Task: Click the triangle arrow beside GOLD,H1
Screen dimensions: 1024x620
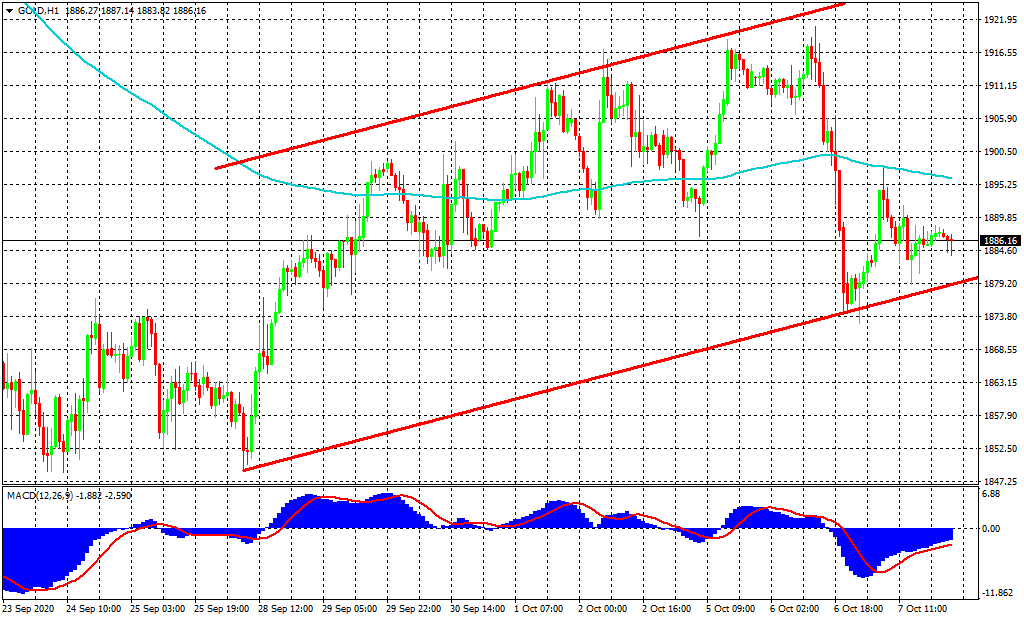Action: 9,10
